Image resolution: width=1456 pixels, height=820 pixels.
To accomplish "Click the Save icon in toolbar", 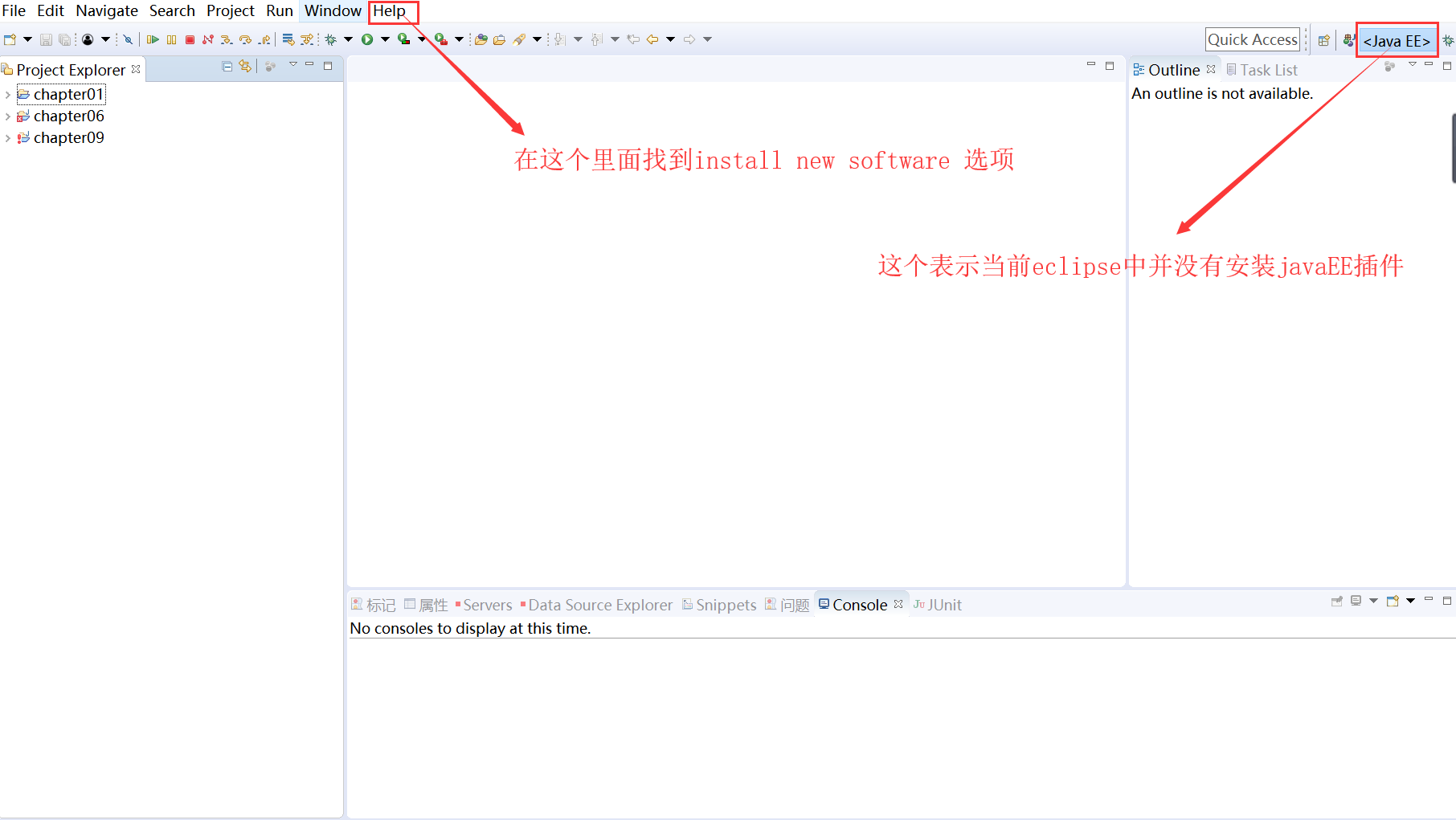I will (46, 39).
